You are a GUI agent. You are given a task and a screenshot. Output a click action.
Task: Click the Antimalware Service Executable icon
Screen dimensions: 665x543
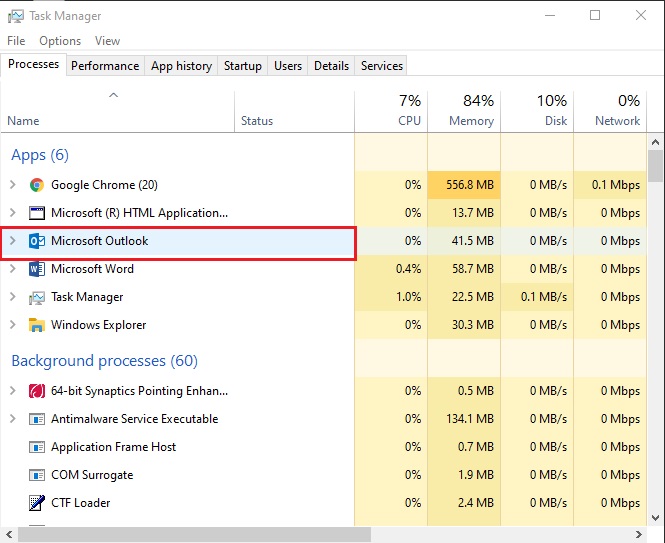point(37,419)
